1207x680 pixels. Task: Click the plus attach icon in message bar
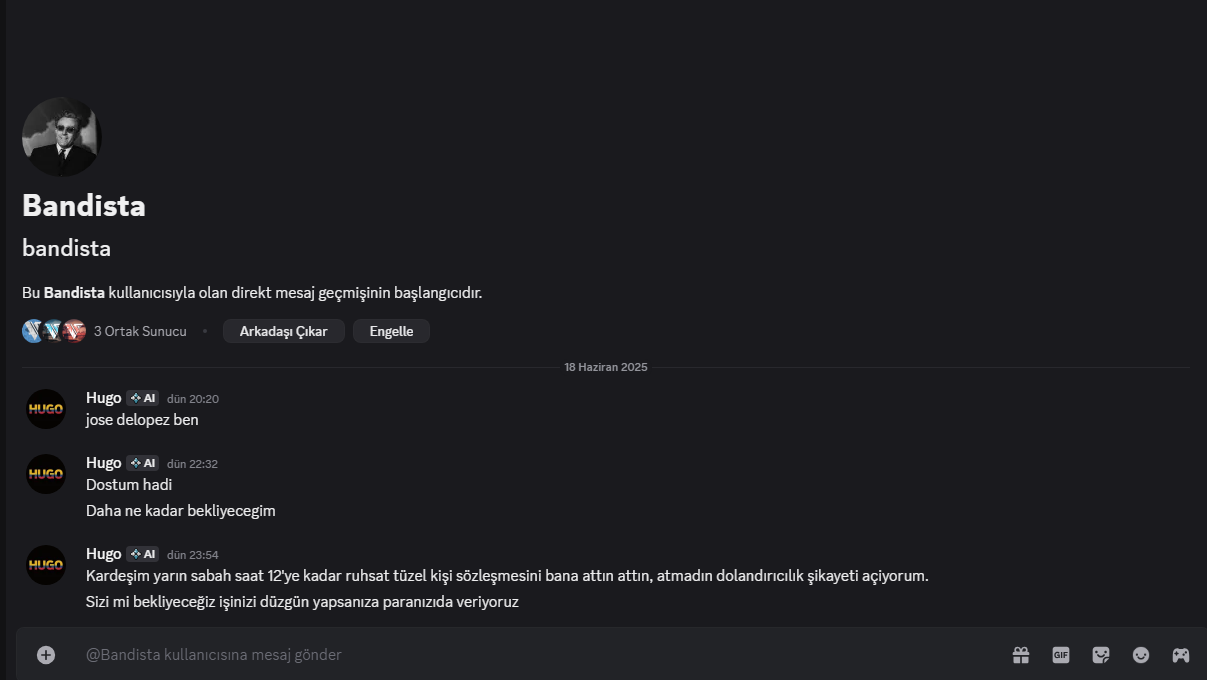tap(46, 655)
